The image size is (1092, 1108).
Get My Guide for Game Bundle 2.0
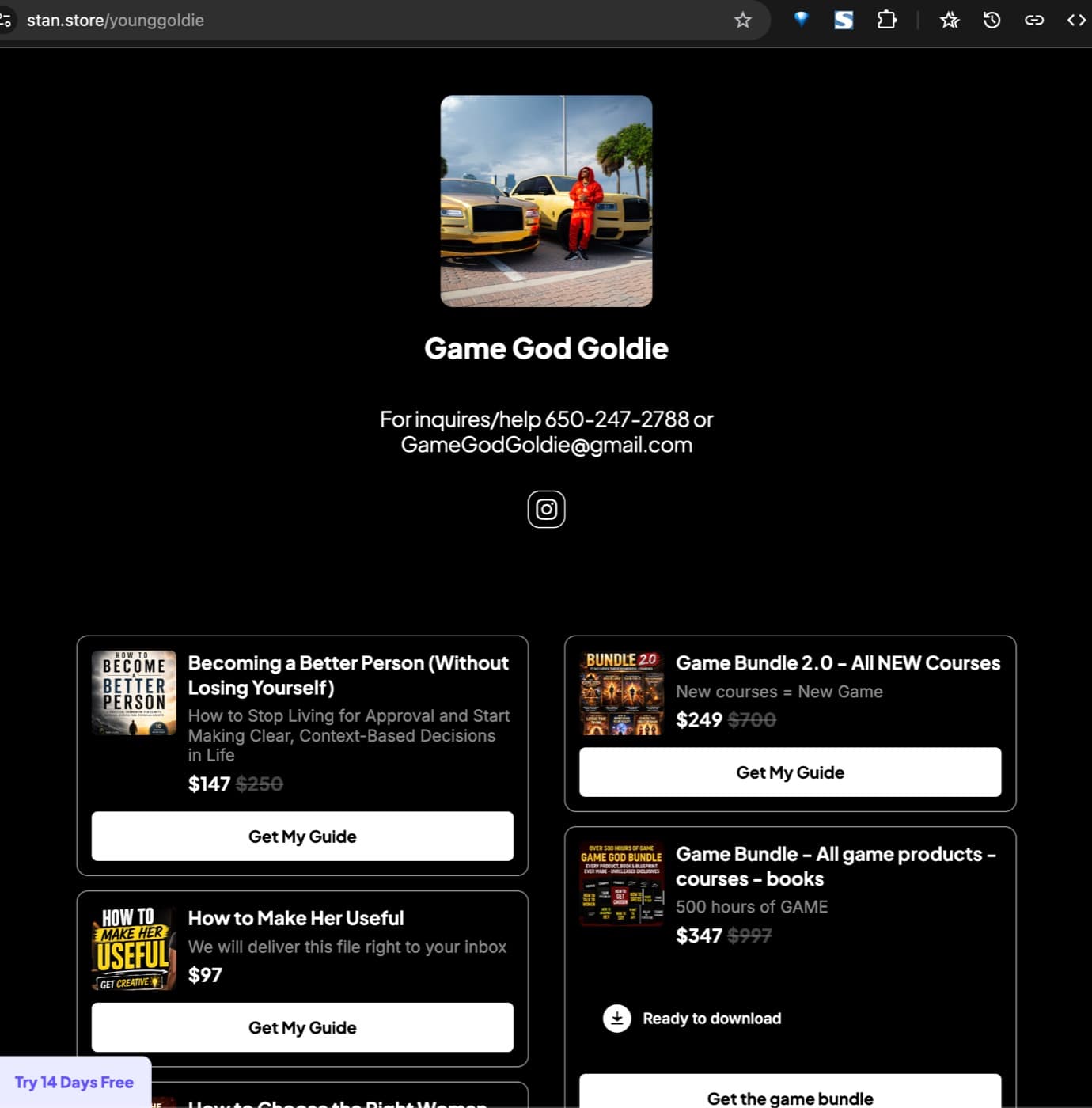click(790, 772)
